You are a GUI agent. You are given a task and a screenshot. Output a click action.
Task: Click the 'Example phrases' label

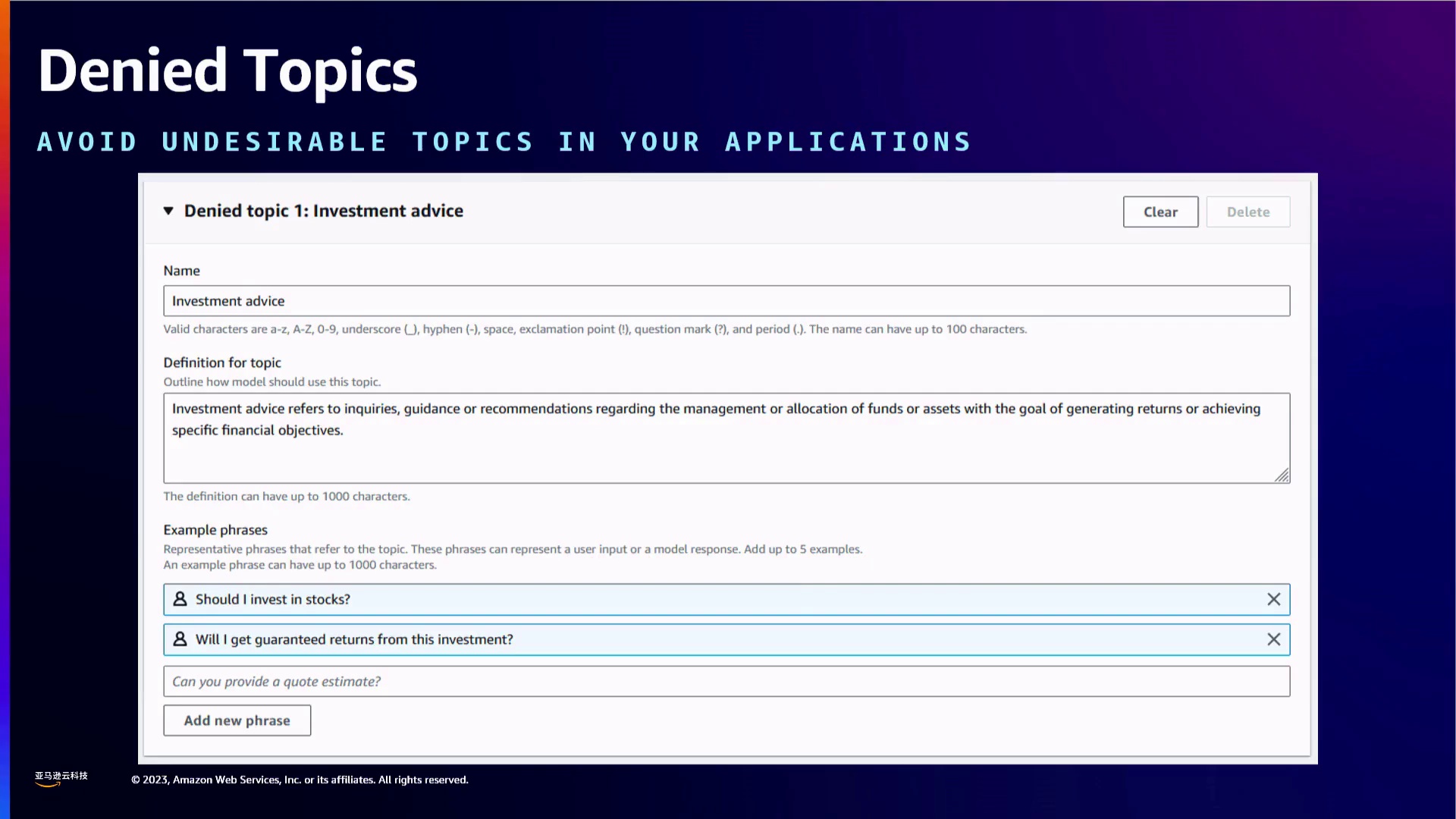[x=215, y=530]
